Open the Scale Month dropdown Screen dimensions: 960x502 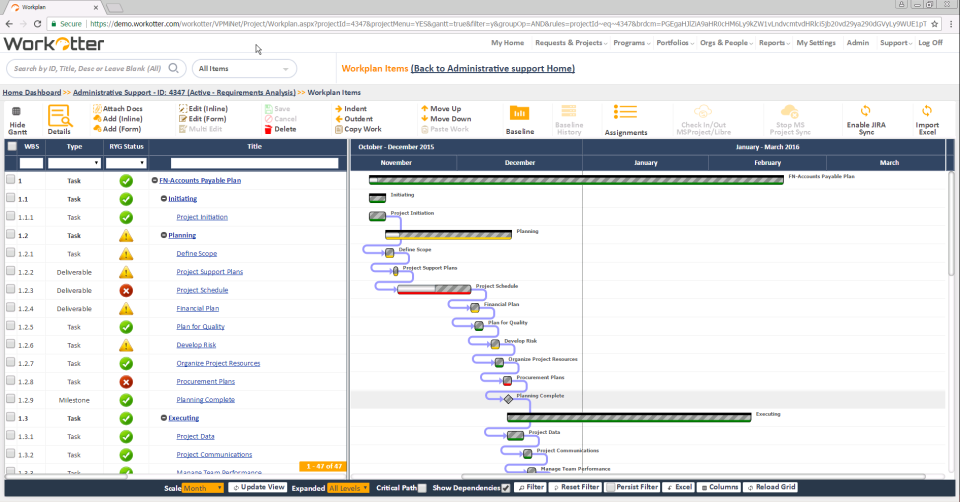(x=203, y=487)
